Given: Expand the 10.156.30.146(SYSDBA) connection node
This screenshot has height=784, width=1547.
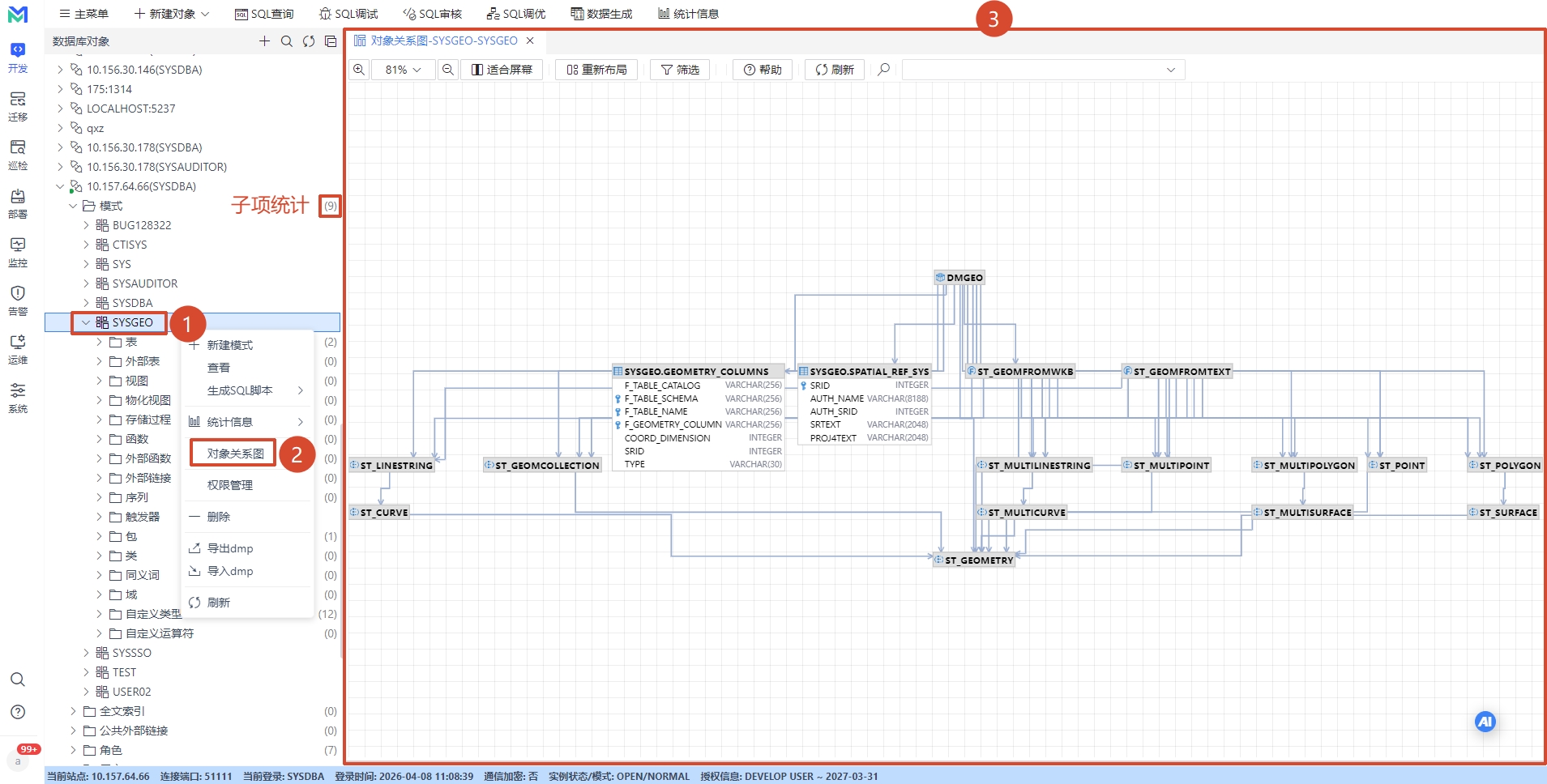Looking at the screenshot, I should pyautogui.click(x=60, y=70).
